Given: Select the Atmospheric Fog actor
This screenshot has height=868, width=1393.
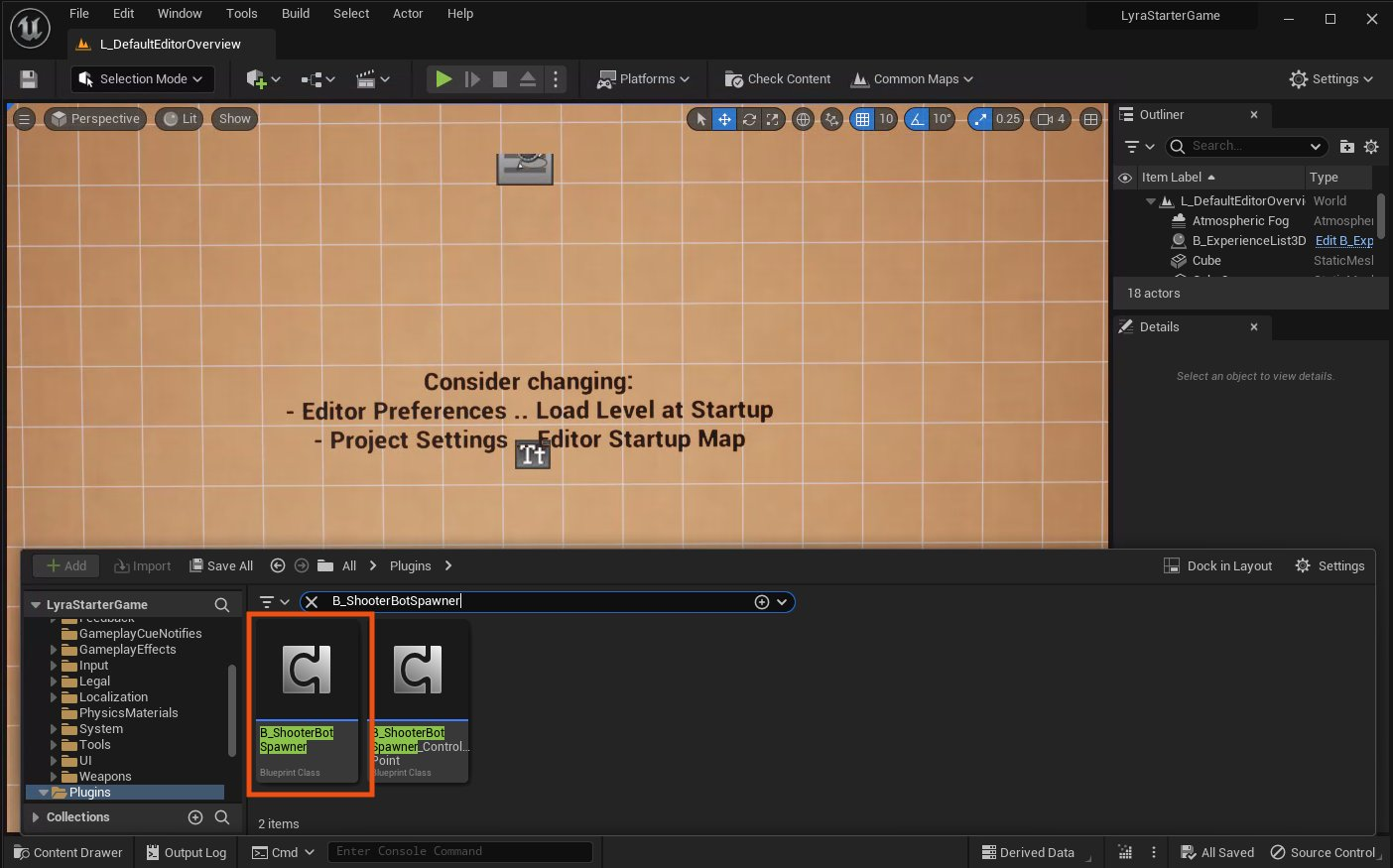Looking at the screenshot, I should pyautogui.click(x=1240, y=221).
